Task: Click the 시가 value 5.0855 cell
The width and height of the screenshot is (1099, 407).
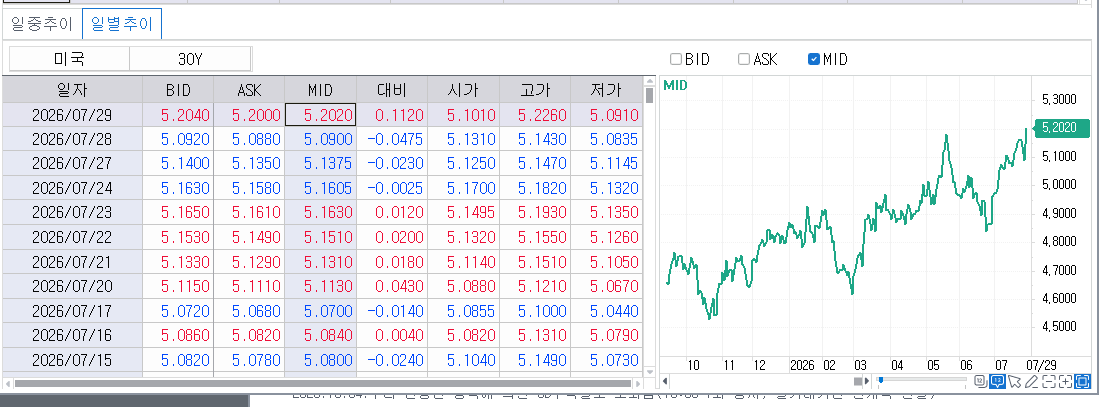Action: tap(463, 311)
